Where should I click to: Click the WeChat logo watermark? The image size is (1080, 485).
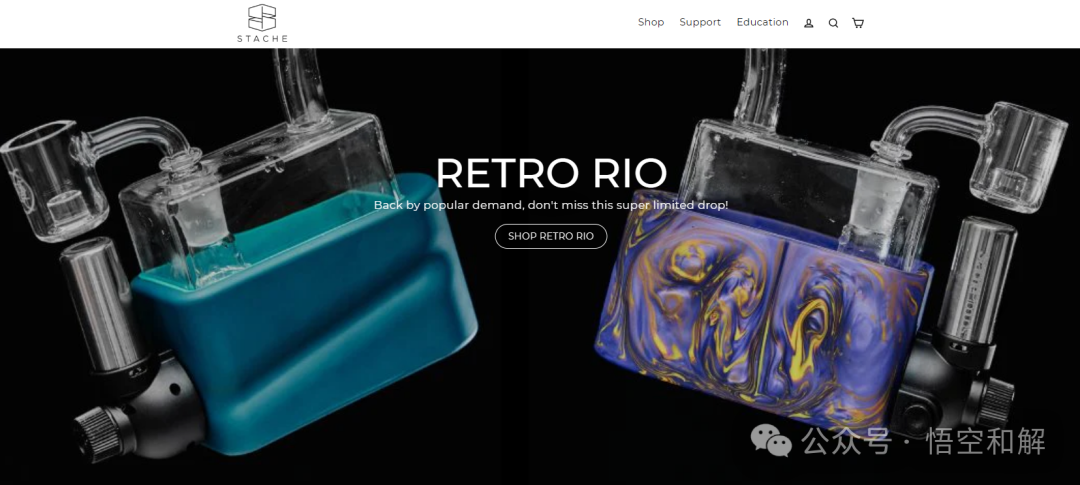point(771,440)
